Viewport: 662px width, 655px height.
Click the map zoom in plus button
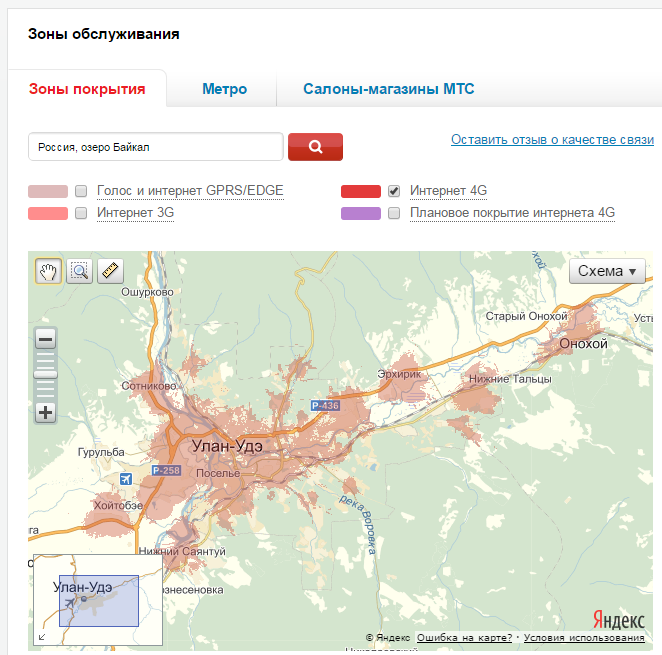[x=46, y=412]
